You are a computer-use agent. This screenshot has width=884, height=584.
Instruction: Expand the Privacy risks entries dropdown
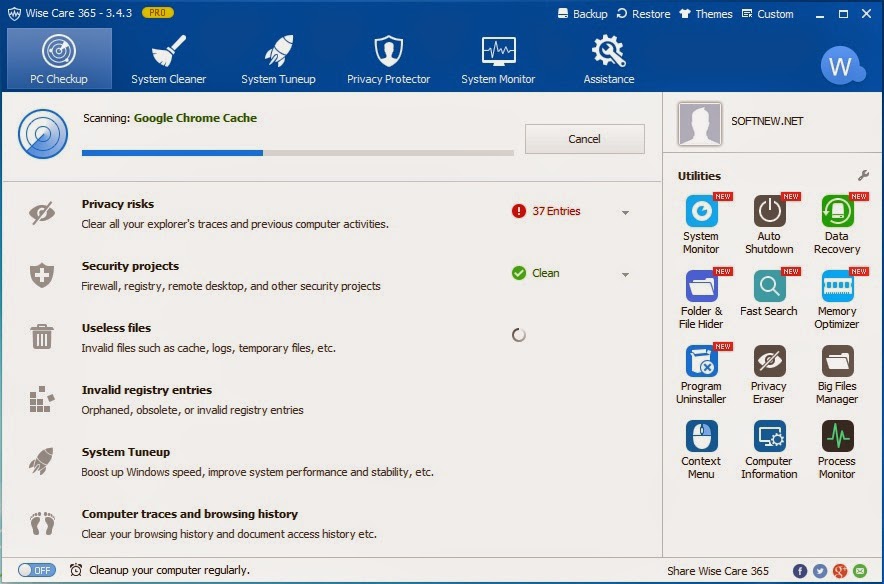pos(625,213)
